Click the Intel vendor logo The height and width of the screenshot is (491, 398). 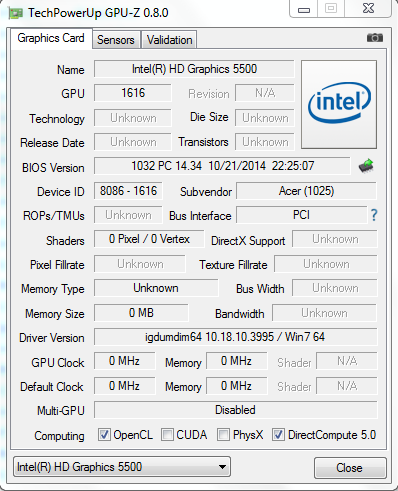pos(339,104)
